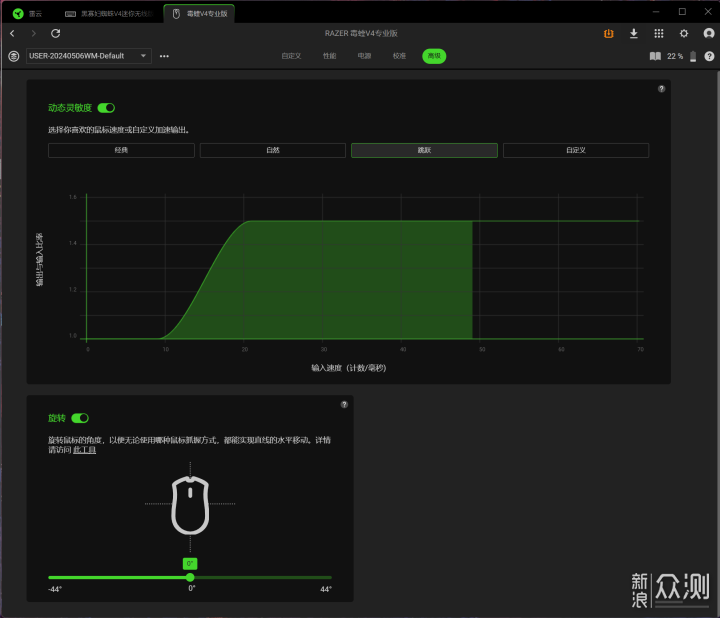The height and width of the screenshot is (618, 720).
Task: Switch to the 性能 (Performance) tab
Action: 330,56
